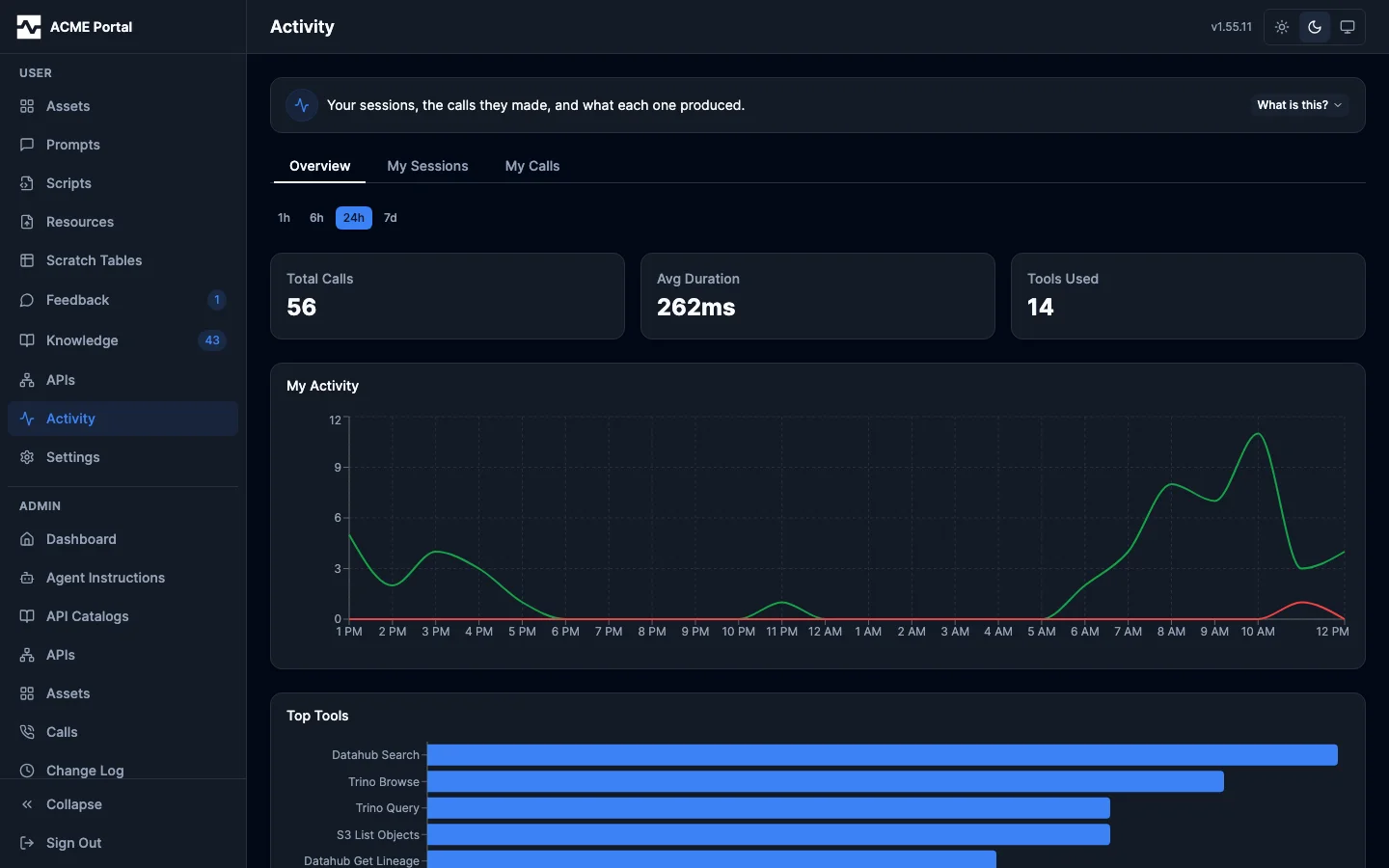Click the Datahub Get Lineage bar

712,859
